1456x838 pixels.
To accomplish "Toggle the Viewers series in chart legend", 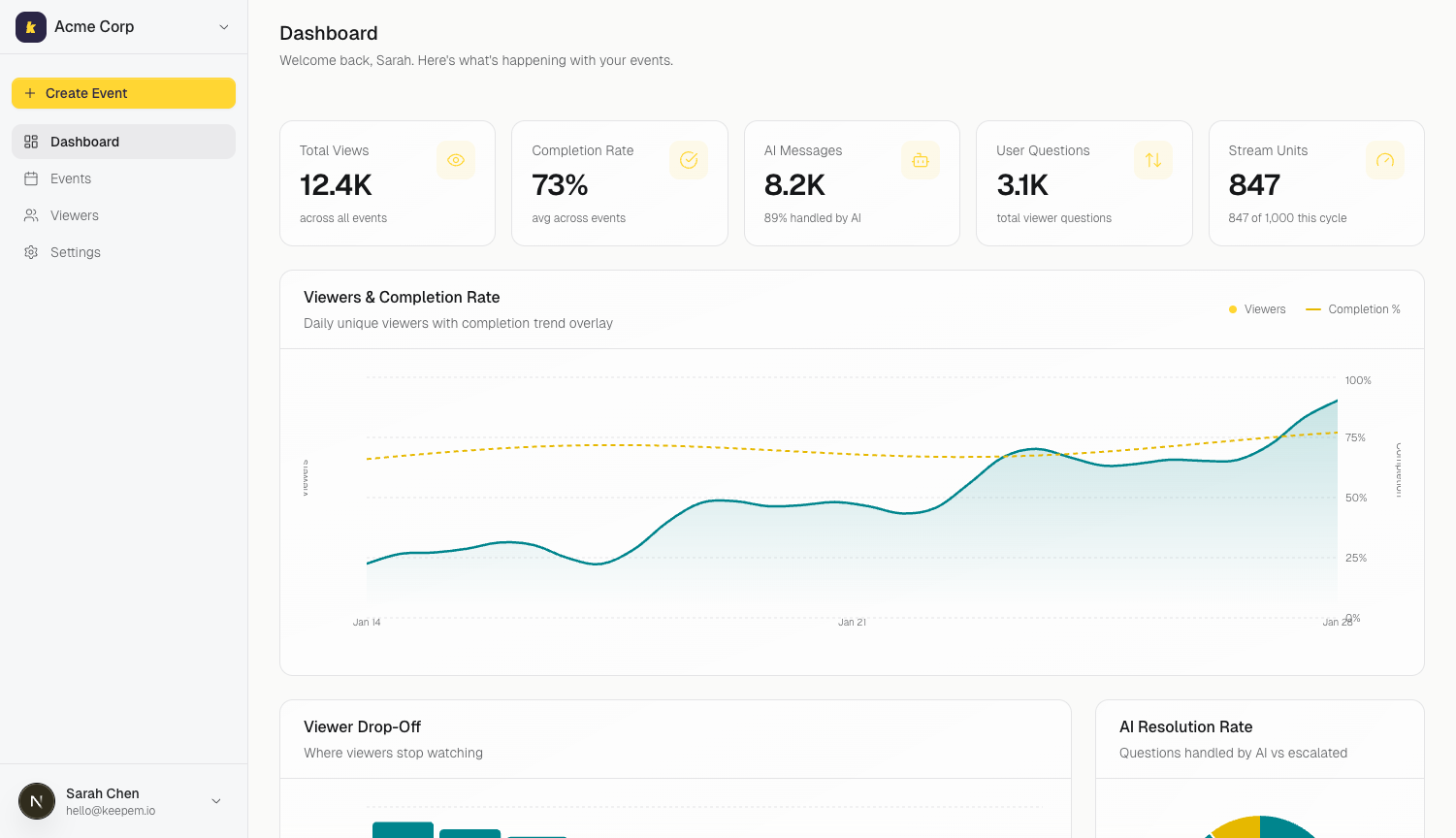I will click(x=1256, y=308).
